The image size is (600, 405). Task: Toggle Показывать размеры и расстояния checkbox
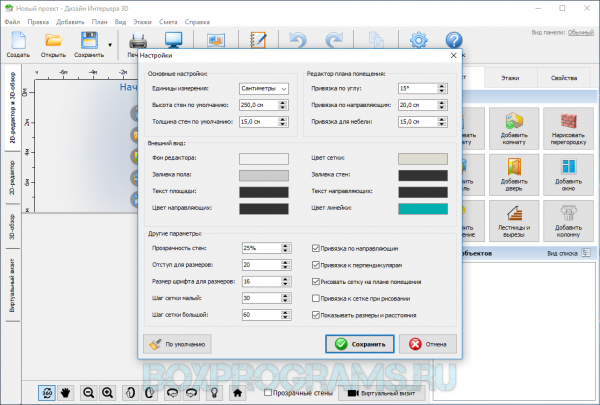(316, 315)
